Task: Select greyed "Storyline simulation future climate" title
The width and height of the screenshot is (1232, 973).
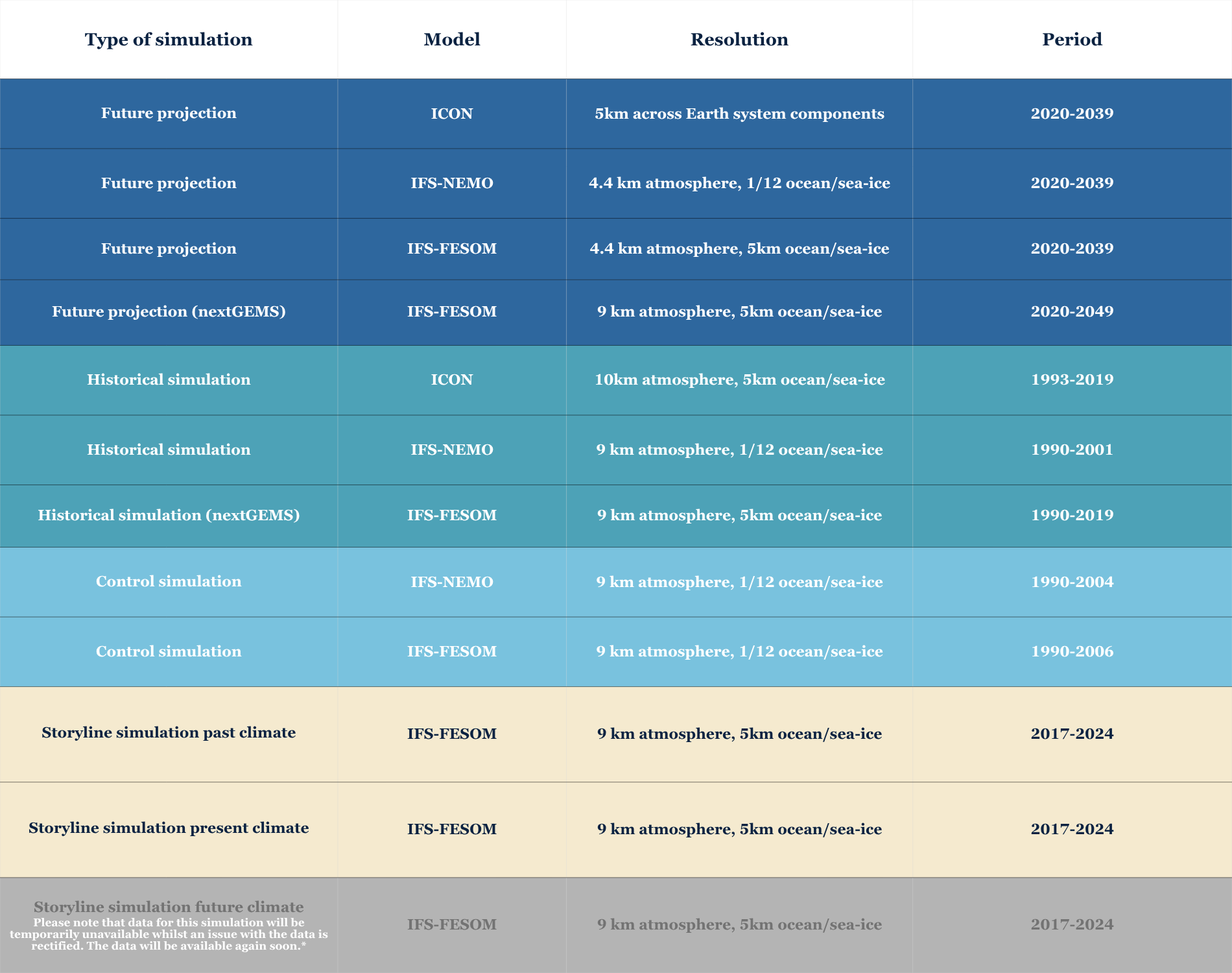Action: [169, 907]
